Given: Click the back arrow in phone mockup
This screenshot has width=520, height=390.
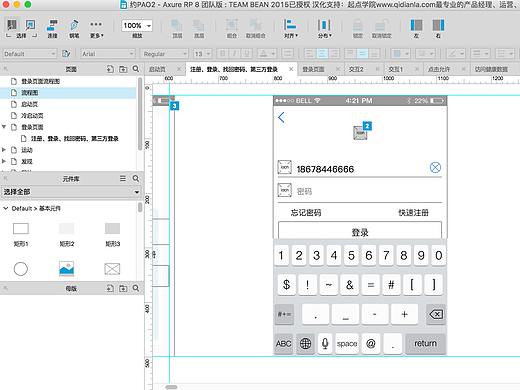Looking at the screenshot, I should click(281, 117).
